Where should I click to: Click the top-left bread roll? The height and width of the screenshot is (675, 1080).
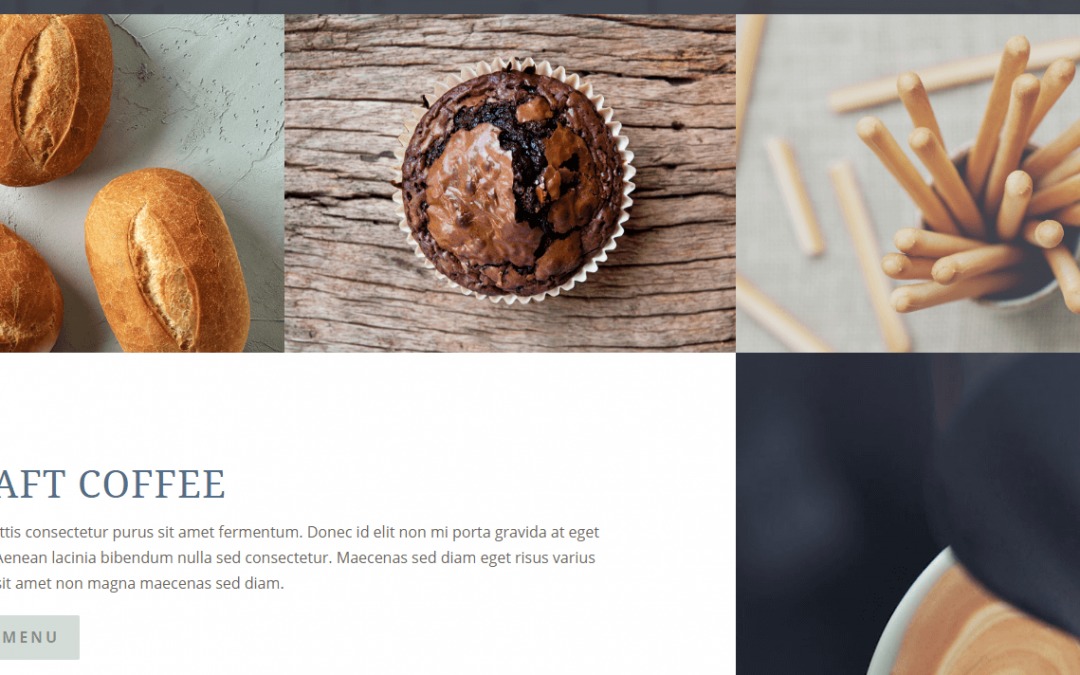pyautogui.click(x=55, y=98)
